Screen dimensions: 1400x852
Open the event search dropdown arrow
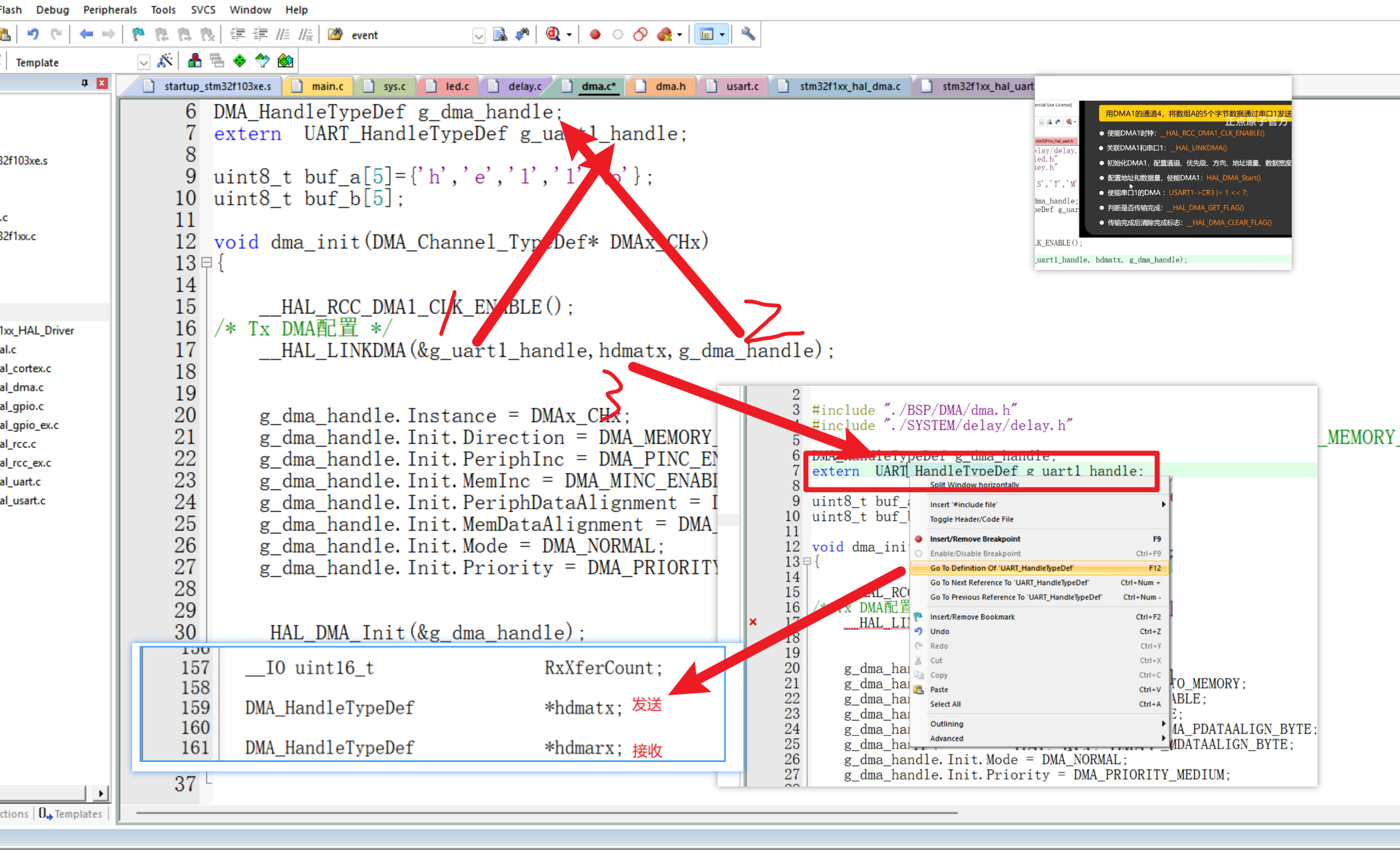pyautogui.click(x=478, y=36)
